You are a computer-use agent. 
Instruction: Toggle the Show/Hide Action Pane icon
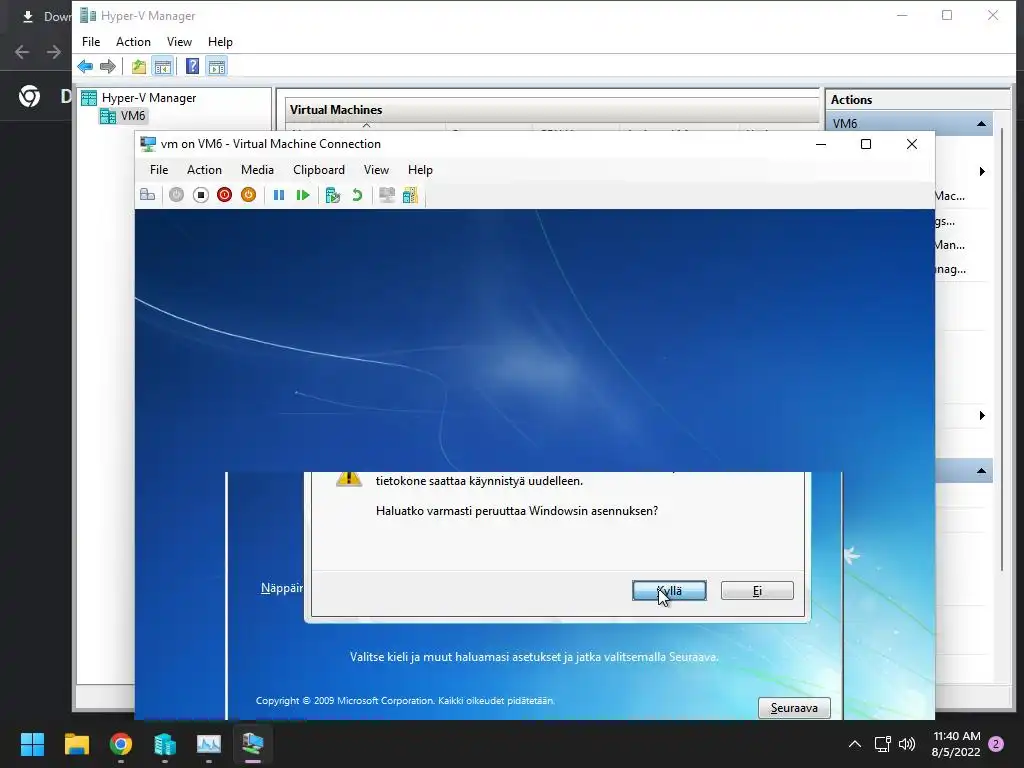coord(217,66)
